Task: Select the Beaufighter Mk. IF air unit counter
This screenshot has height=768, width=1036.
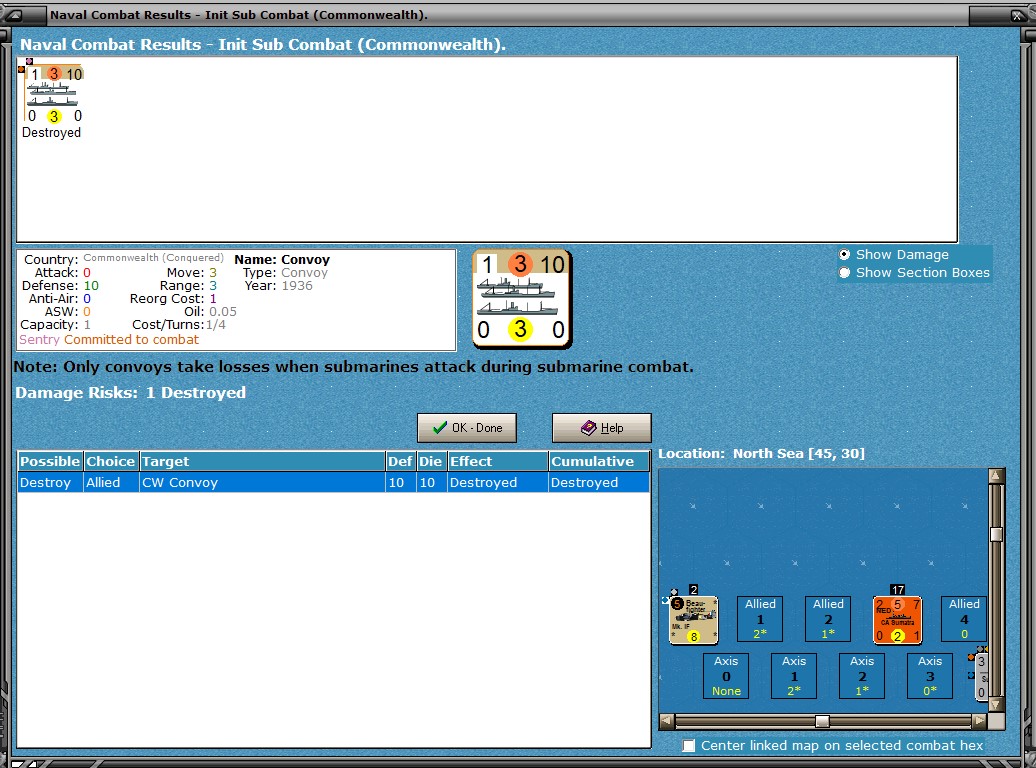Action: tap(693, 621)
